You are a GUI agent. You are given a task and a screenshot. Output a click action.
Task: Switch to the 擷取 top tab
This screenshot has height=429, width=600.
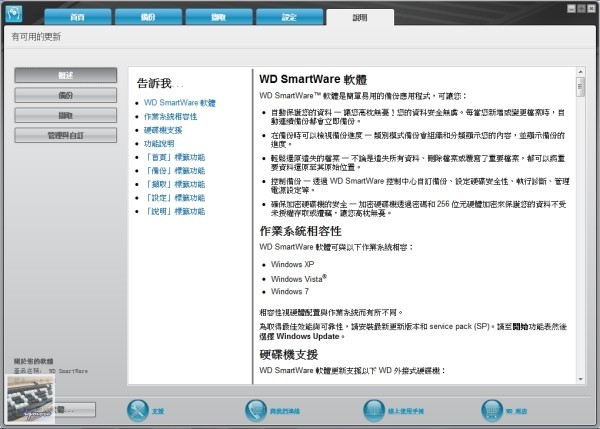click(x=218, y=17)
